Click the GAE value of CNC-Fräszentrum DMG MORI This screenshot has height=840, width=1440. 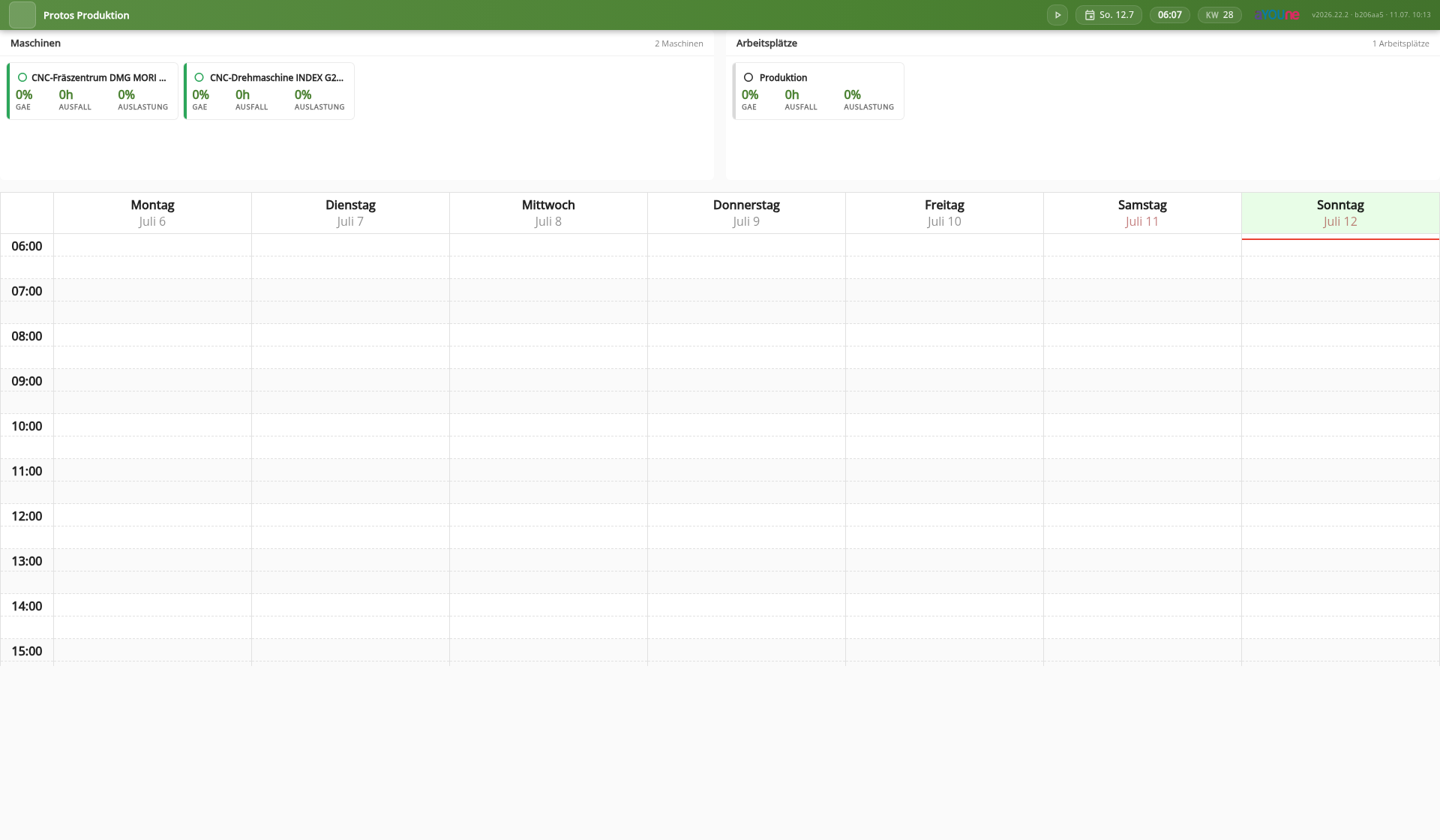tap(24, 94)
